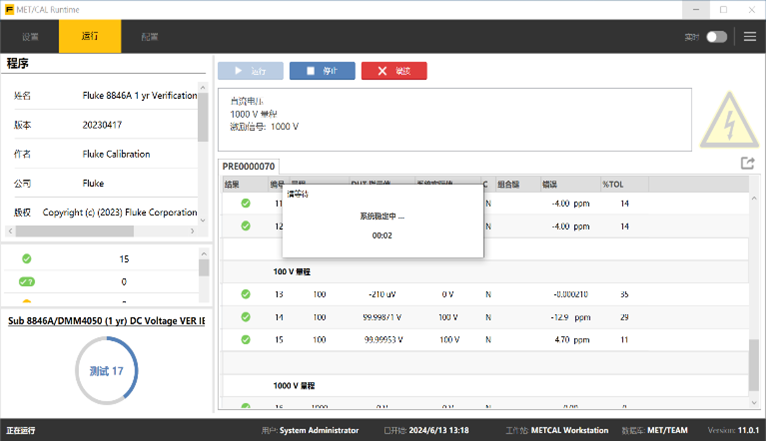Click the horizontal scroll right arrow
Image resolution: width=766 pixels, height=441 pixels.
coord(192,231)
